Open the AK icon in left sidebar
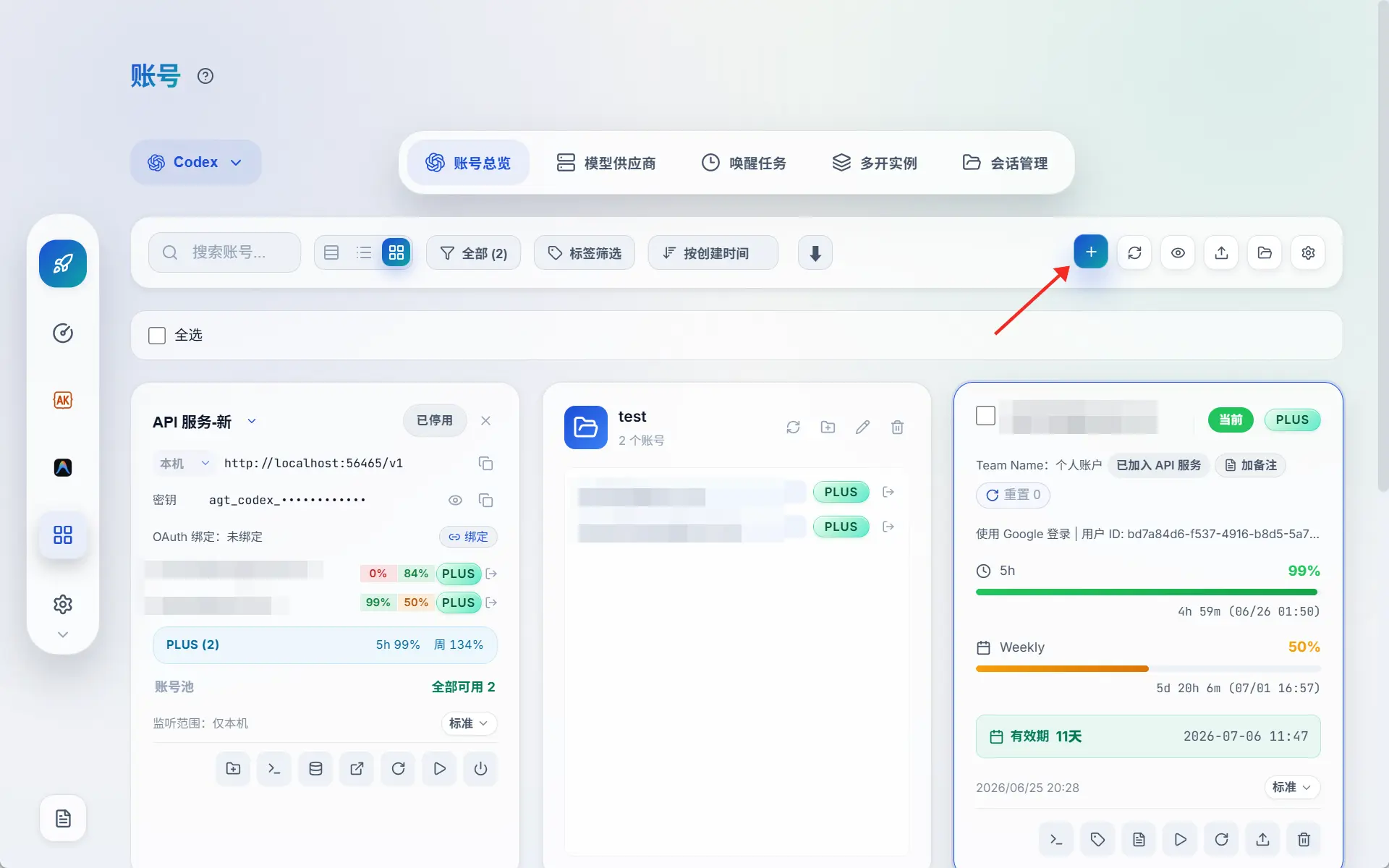Image resolution: width=1389 pixels, height=868 pixels. (x=63, y=400)
